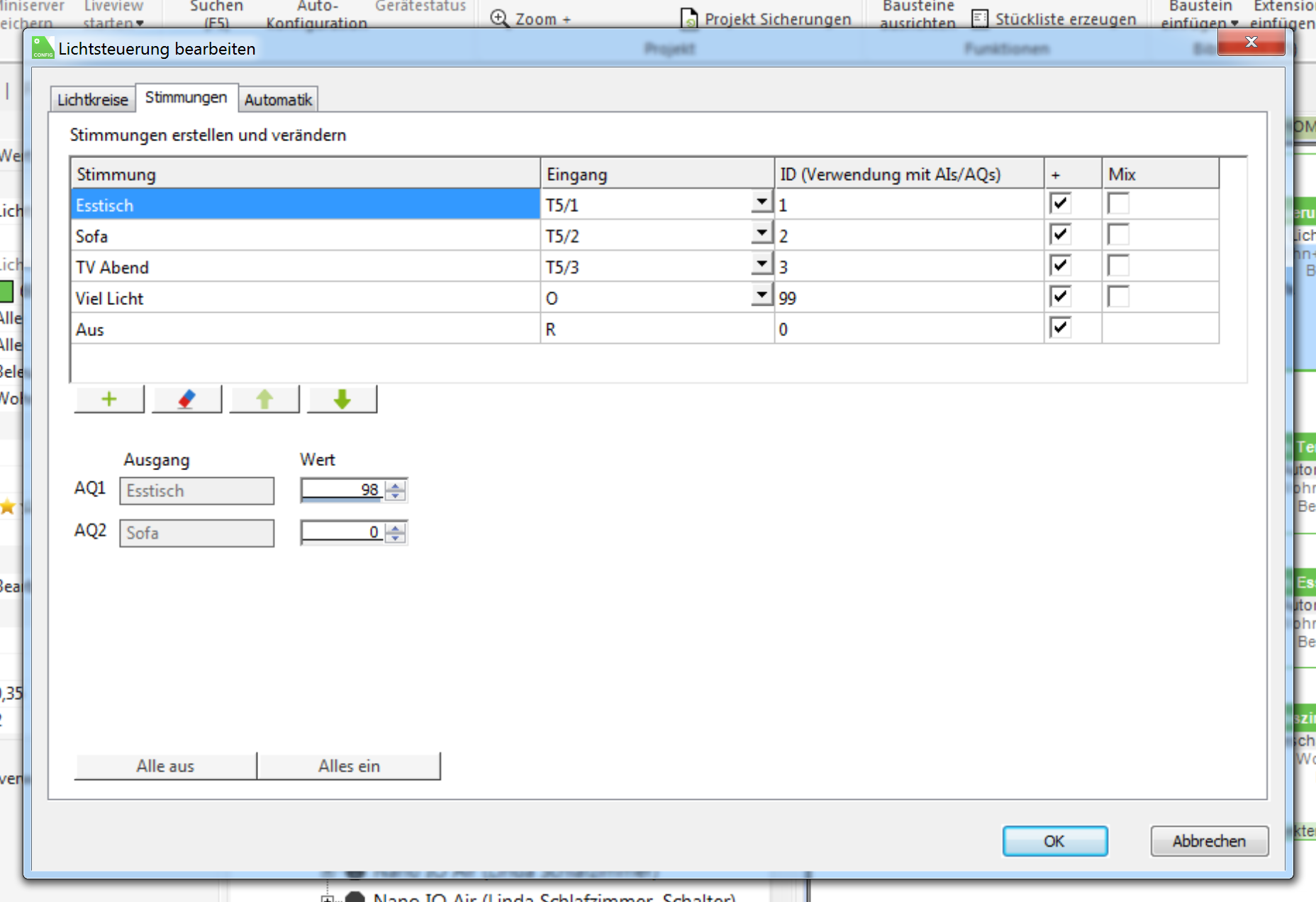
Task: Click the Mix column header
Action: 1161,174
